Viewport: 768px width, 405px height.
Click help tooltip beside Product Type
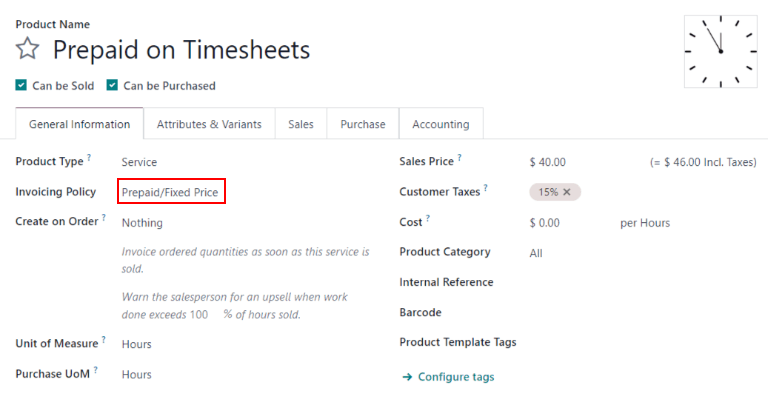coord(89,158)
